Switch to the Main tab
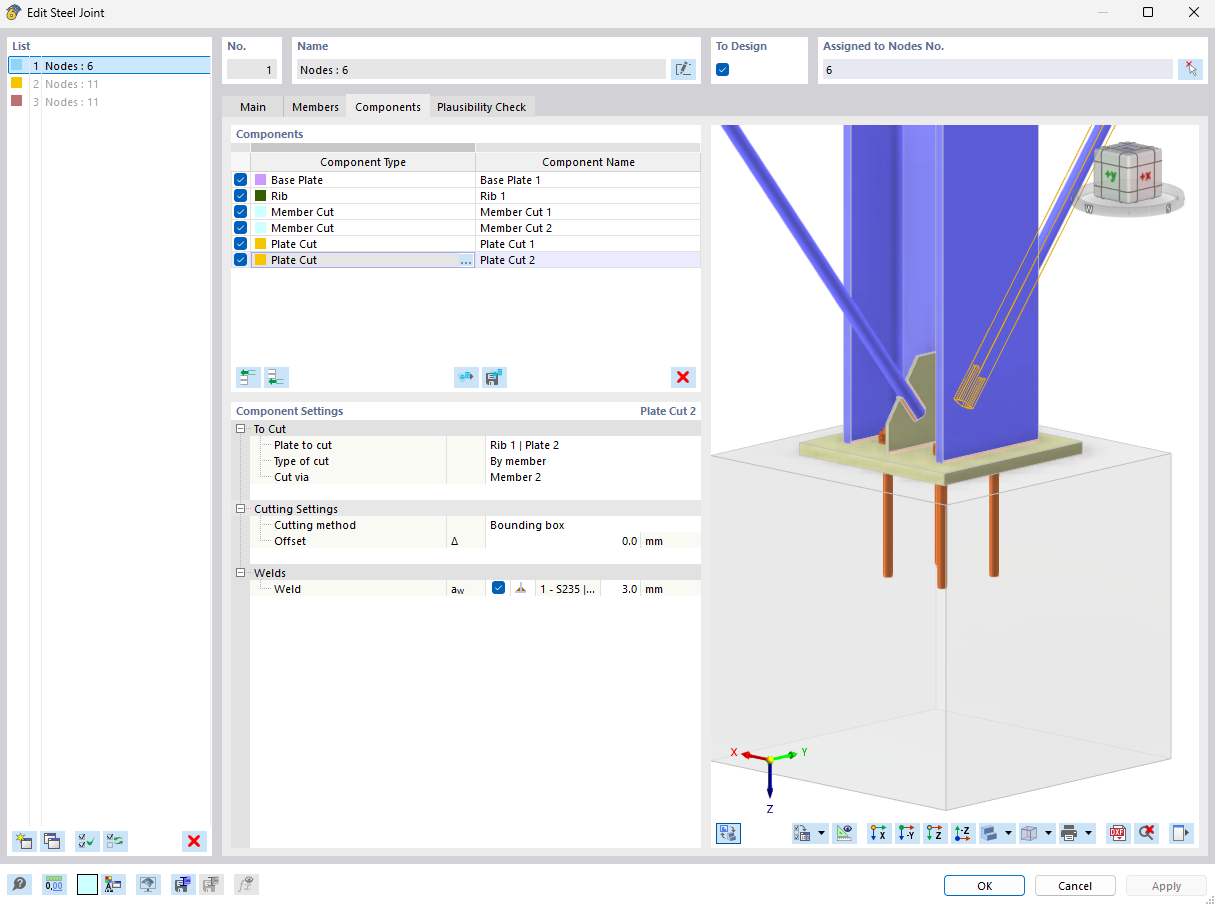Image resolution: width=1215 pixels, height=904 pixels. tap(253, 107)
